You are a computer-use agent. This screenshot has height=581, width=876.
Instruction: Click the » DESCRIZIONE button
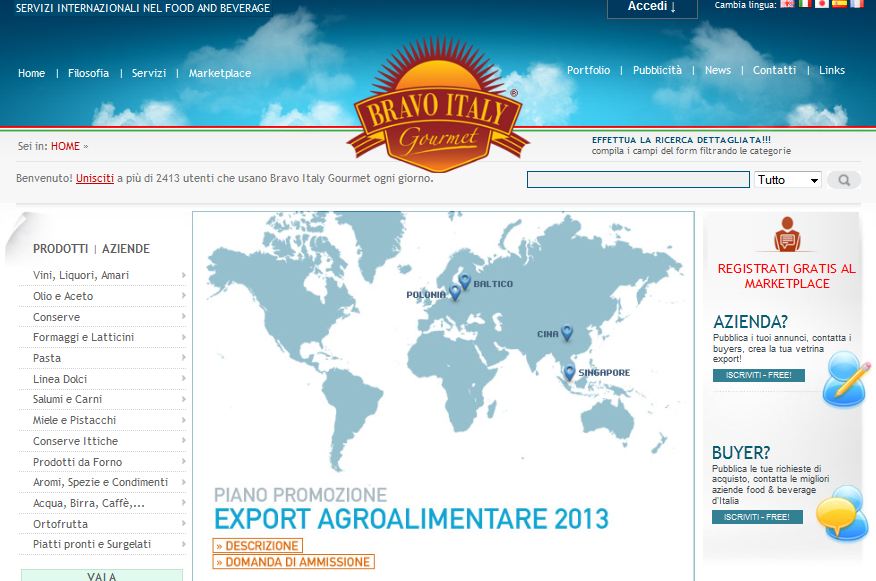258,545
